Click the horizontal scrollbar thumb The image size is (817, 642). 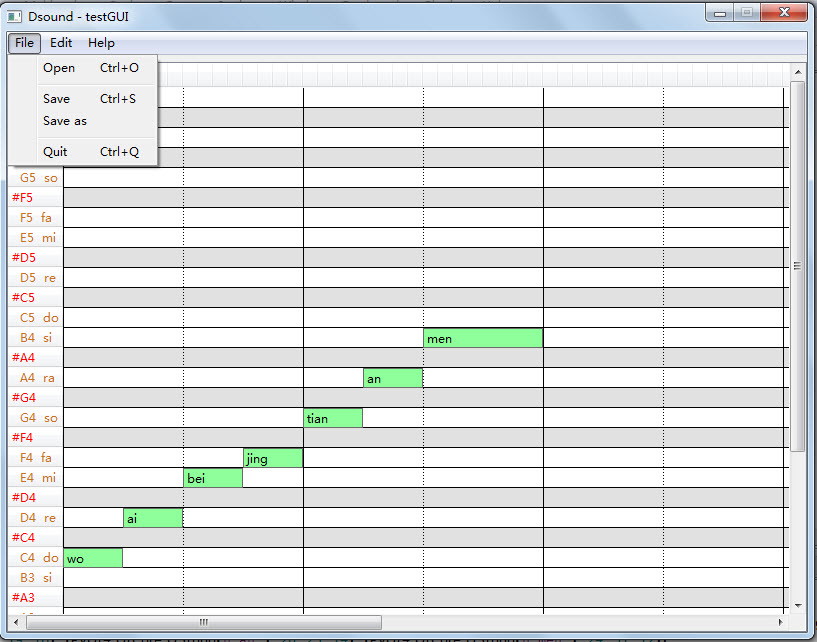(204, 622)
